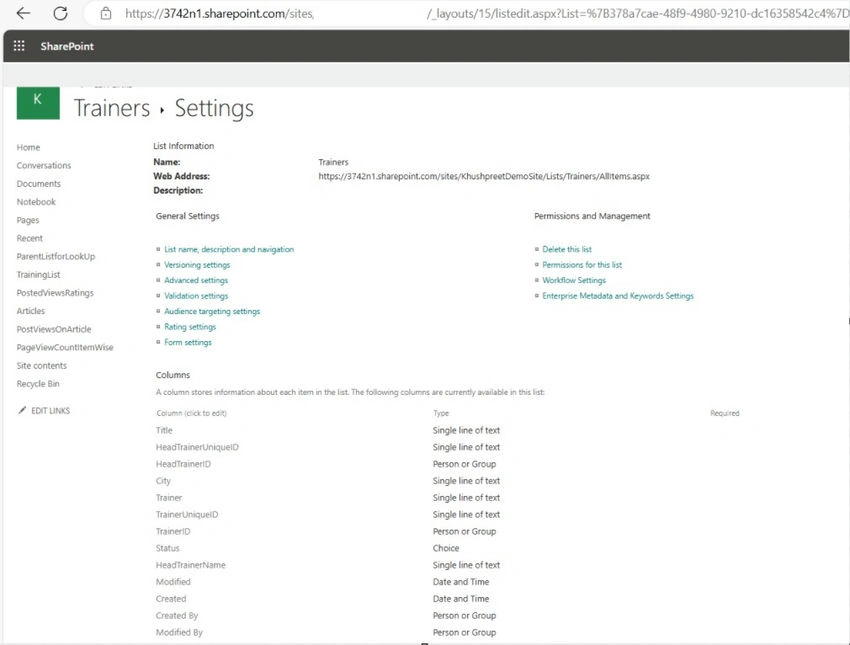The width and height of the screenshot is (850, 645).
Task: Open the PostViewsOnArticle link
Action: tap(54, 329)
